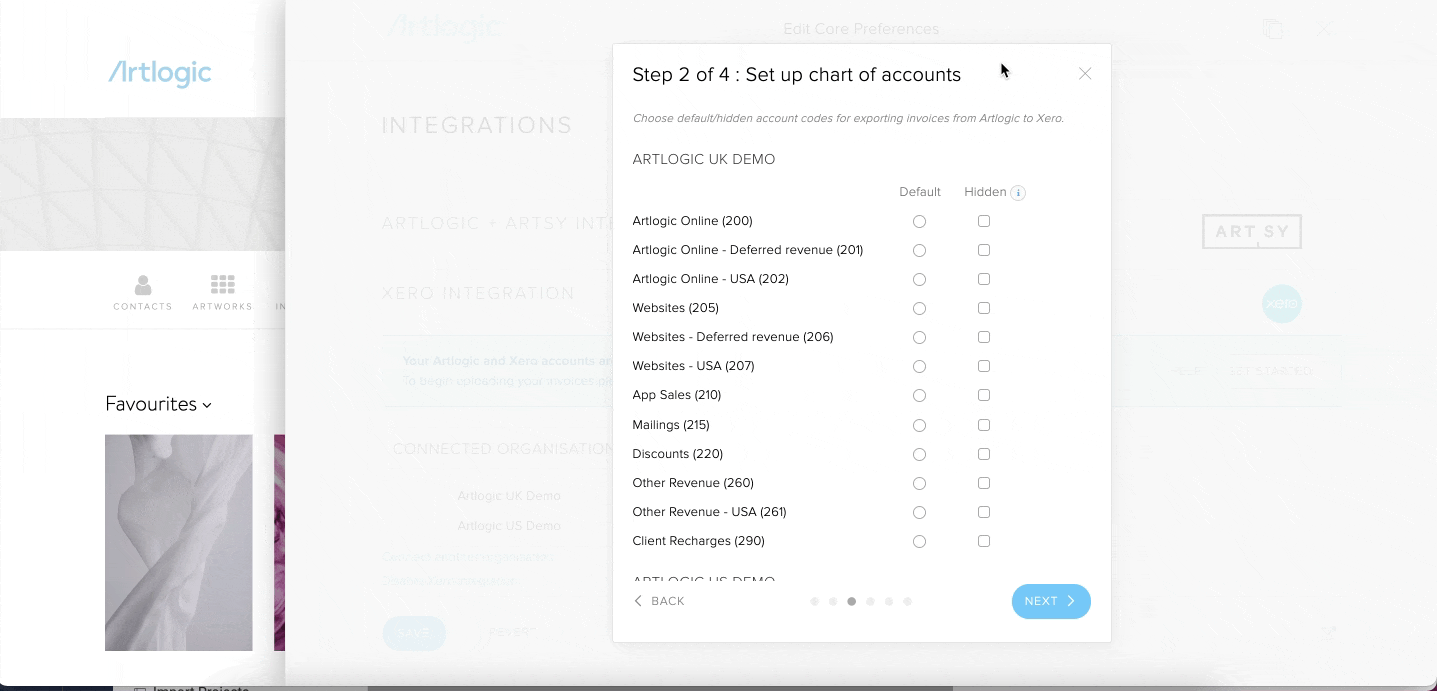
Task: Open the Hidden column info icon
Action: click(1018, 193)
